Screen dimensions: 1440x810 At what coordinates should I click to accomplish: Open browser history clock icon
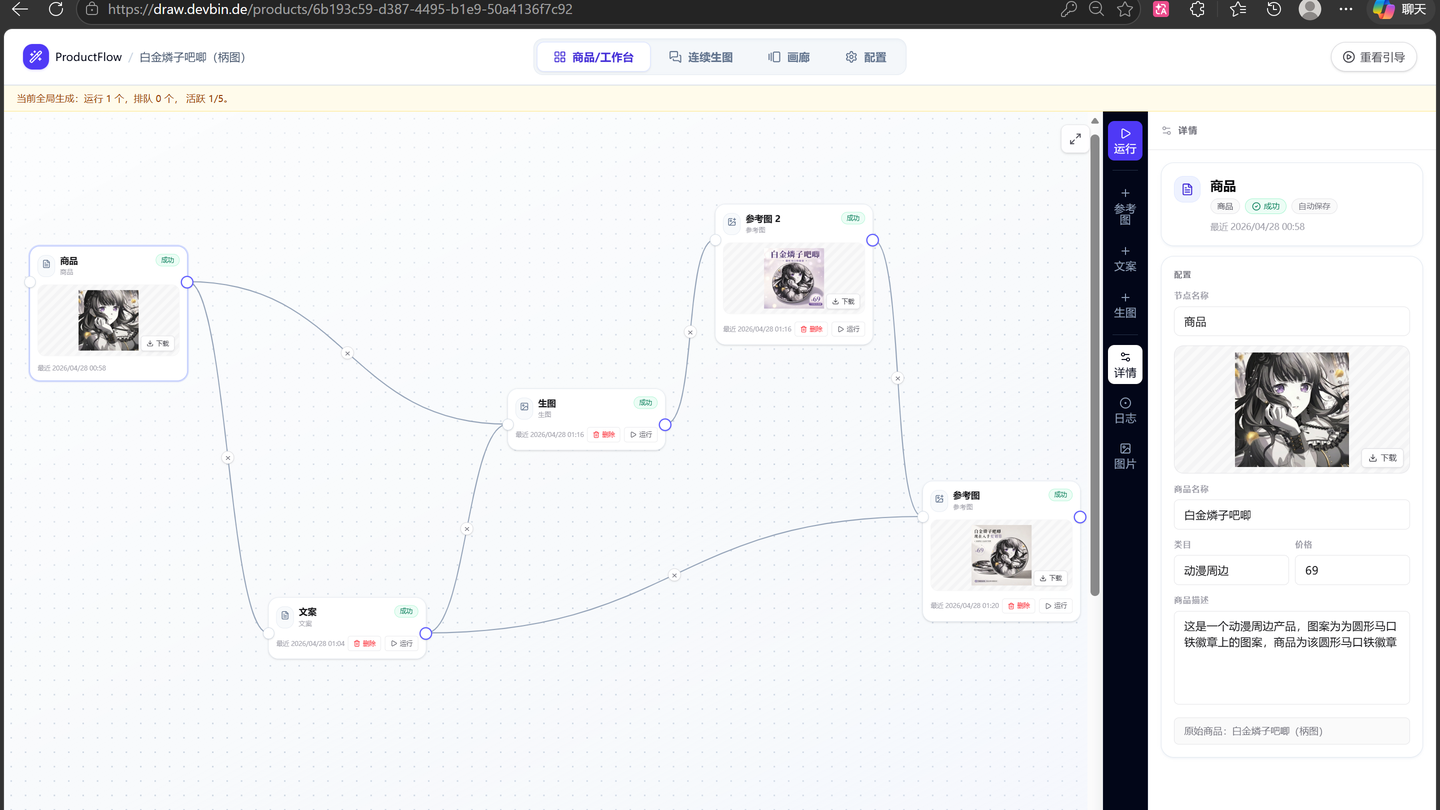1274,9
